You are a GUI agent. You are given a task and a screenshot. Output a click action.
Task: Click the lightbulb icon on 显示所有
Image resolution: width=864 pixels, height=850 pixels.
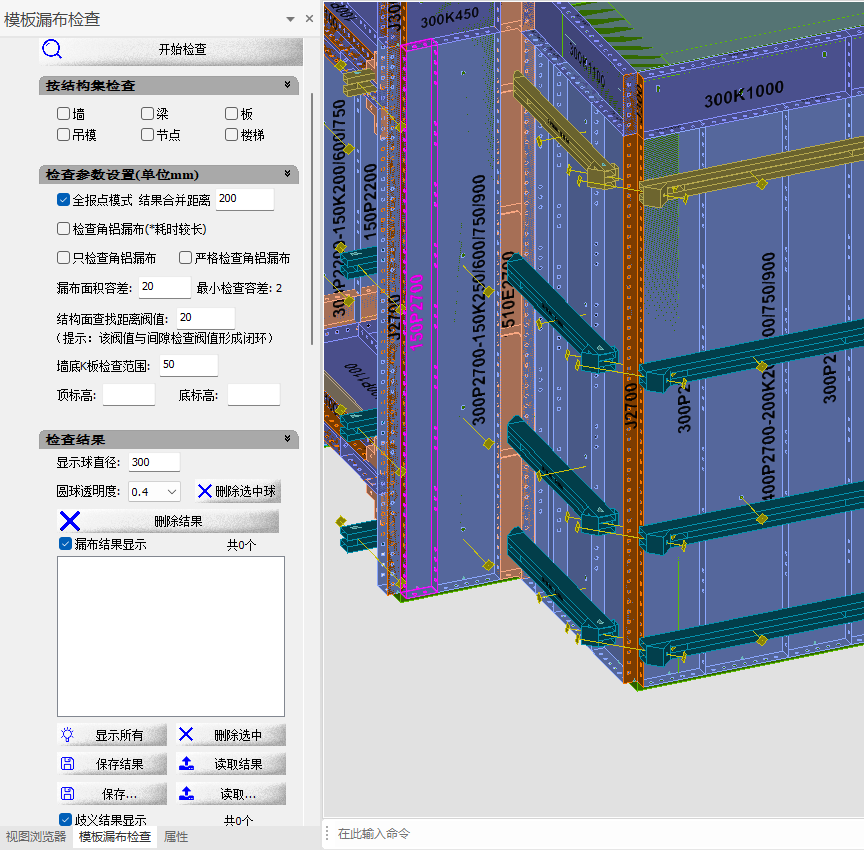(67, 735)
